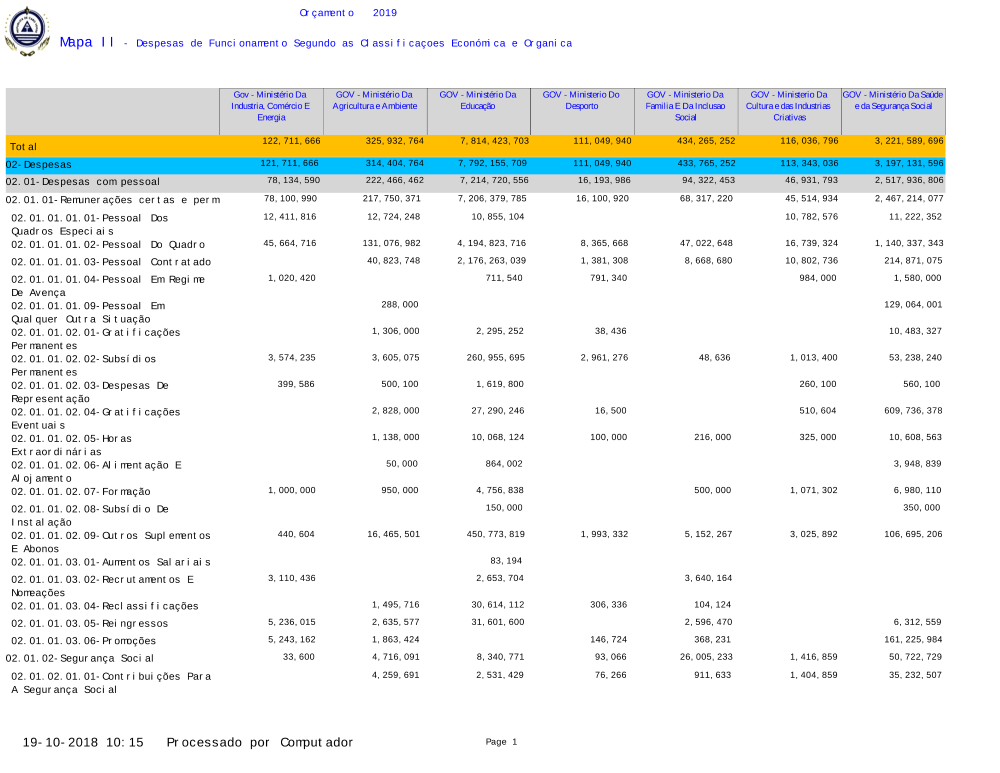The height and width of the screenshot is (773, 1000).
Task: Select the Agricultura e Ambiente column header
Action: click(375, 100)
